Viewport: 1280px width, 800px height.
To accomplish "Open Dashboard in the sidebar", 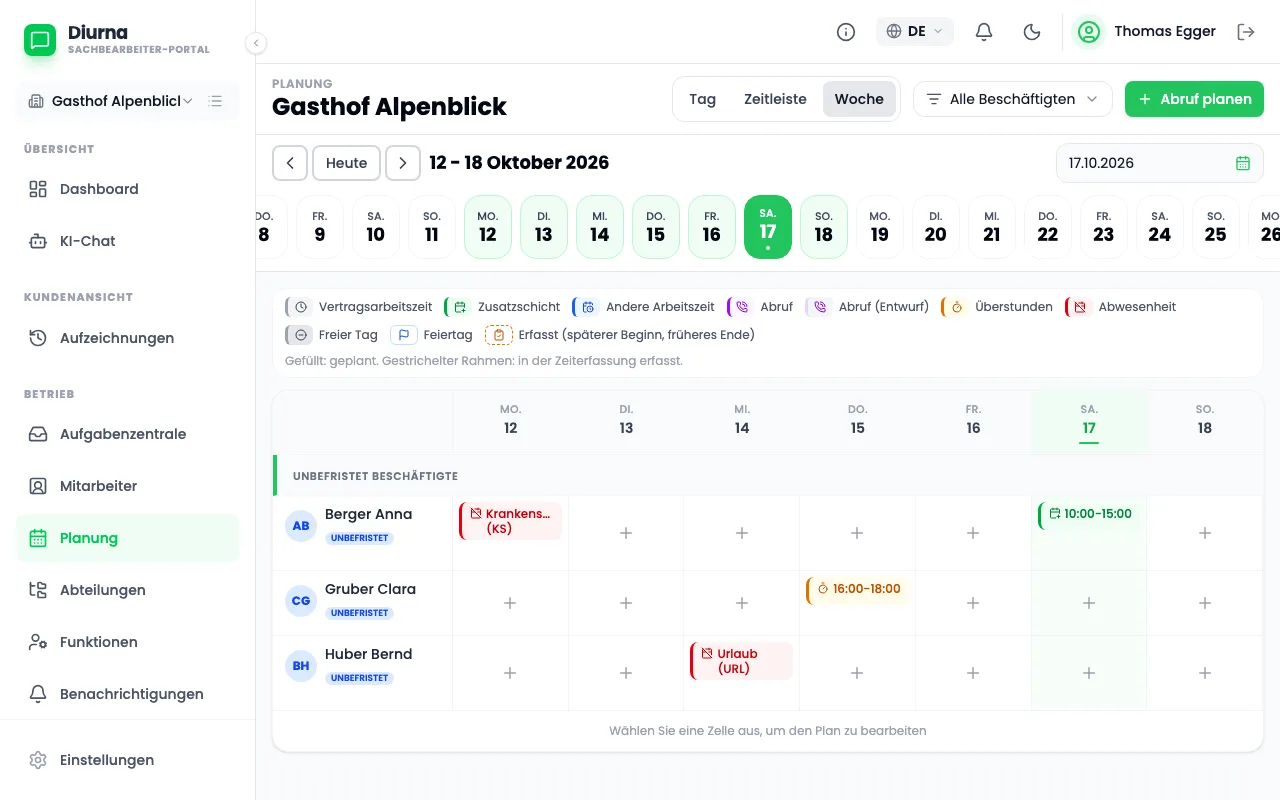I will (128, 189).
